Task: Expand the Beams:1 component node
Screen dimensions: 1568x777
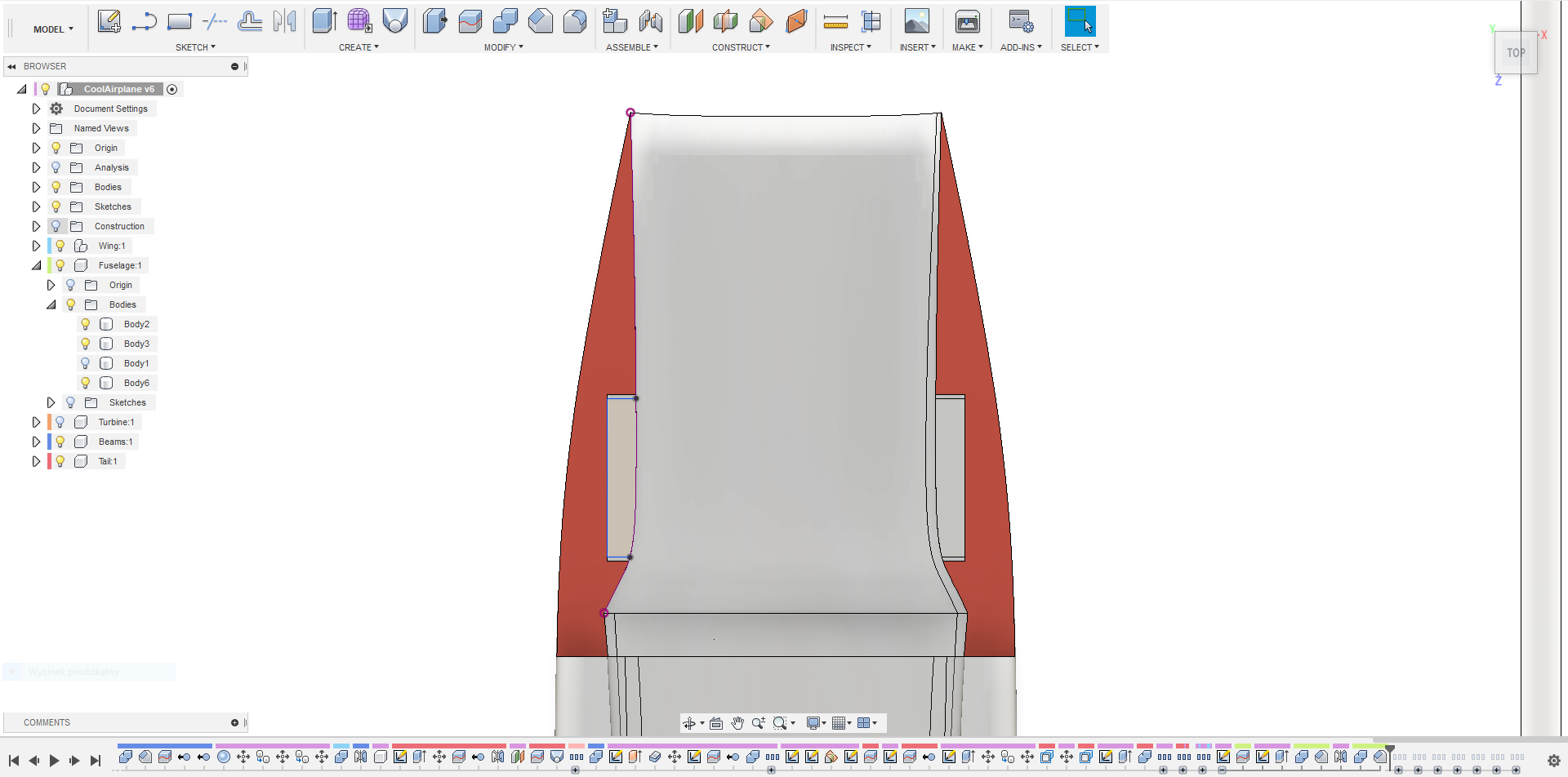Action: (x=36, y=442)
